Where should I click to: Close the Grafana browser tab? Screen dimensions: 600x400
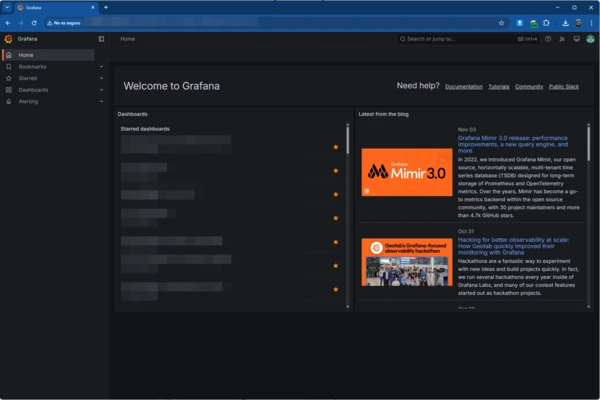93,7
